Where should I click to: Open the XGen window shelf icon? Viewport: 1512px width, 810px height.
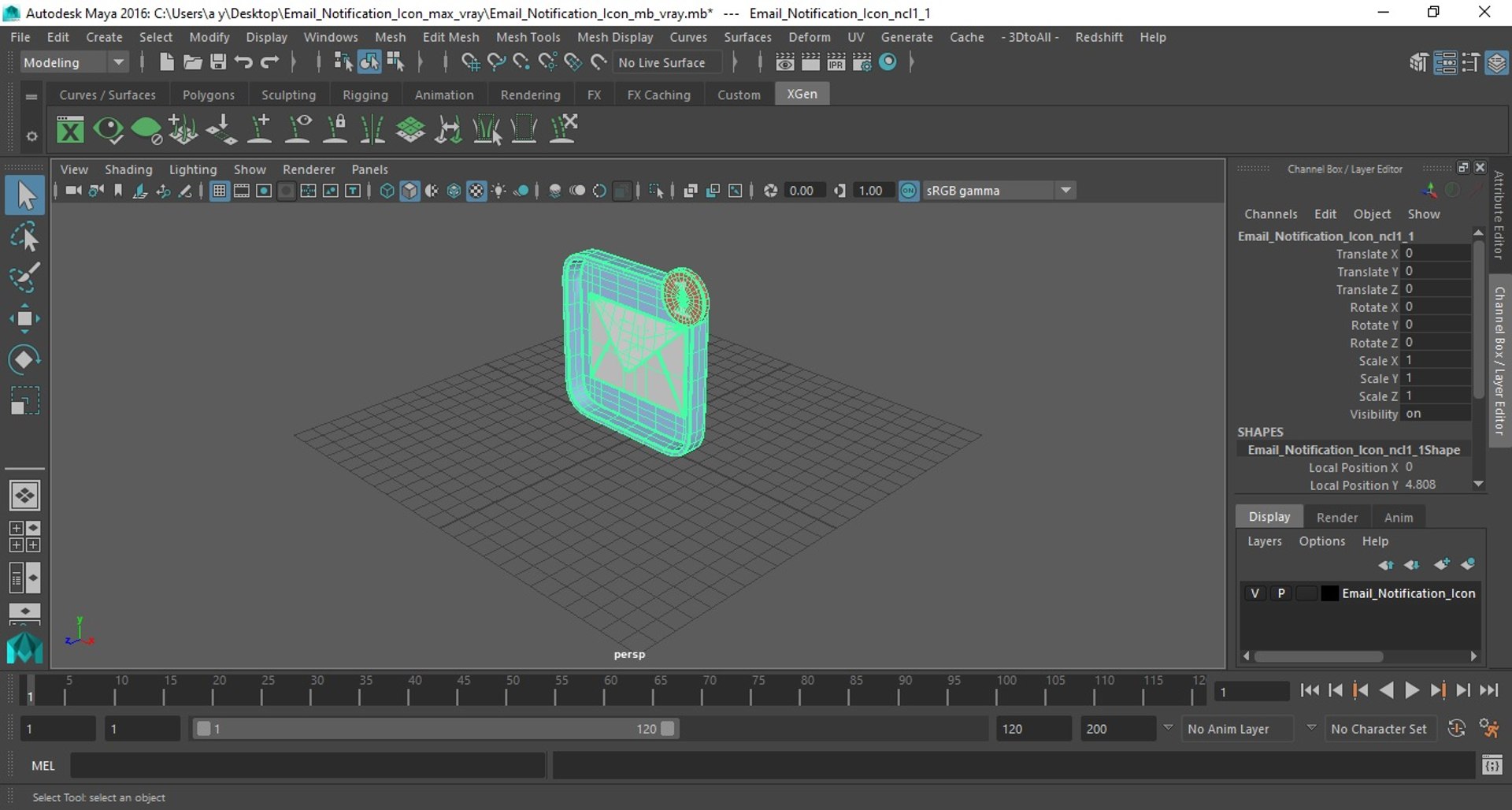click(x=70, y=130)
